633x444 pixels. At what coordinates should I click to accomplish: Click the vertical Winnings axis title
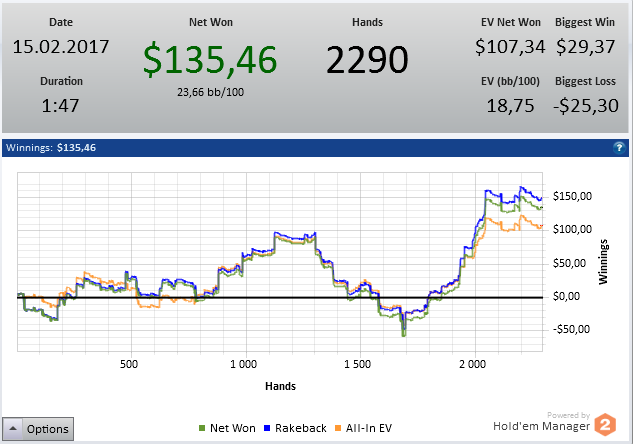603,262
